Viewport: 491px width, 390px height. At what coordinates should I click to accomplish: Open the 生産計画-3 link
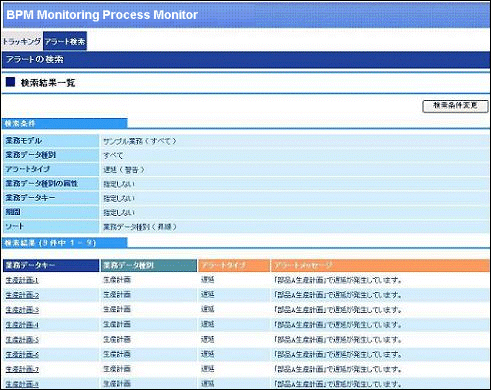coord(22,310)
